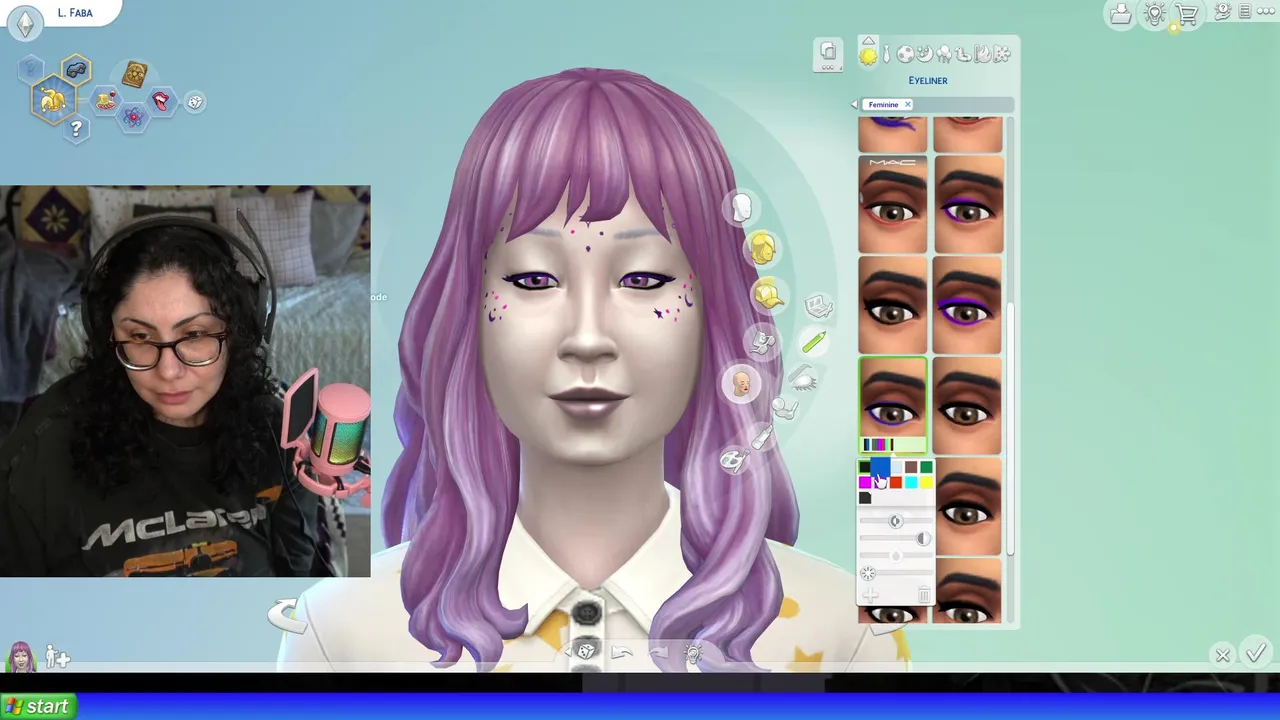Pick the dark gray custom swatch

click(x=865, y=498)
